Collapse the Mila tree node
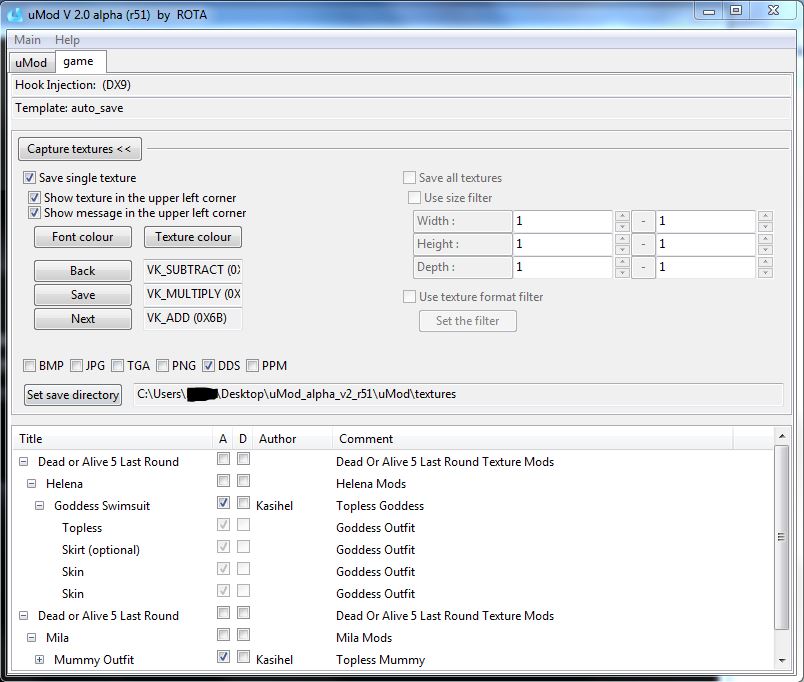This screenshot has height=682, width=804. pos(32,638)
